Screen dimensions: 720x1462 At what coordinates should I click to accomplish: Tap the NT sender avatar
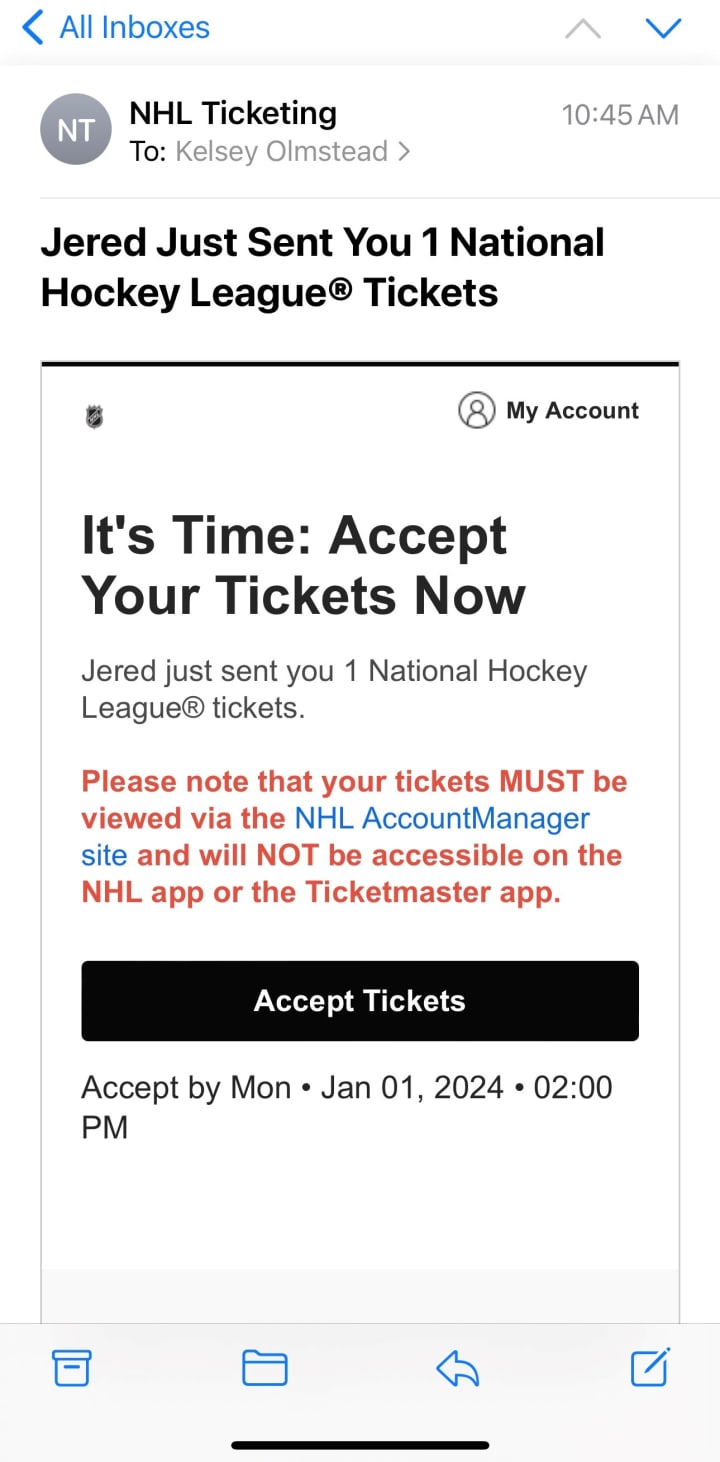tap(75, 130)
